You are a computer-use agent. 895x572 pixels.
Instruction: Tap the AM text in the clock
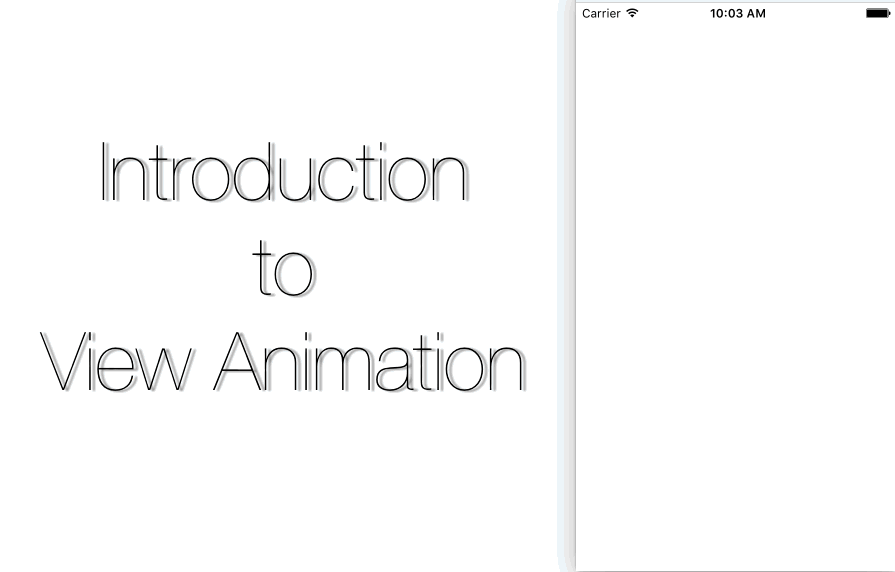click(x=755, y=13)
